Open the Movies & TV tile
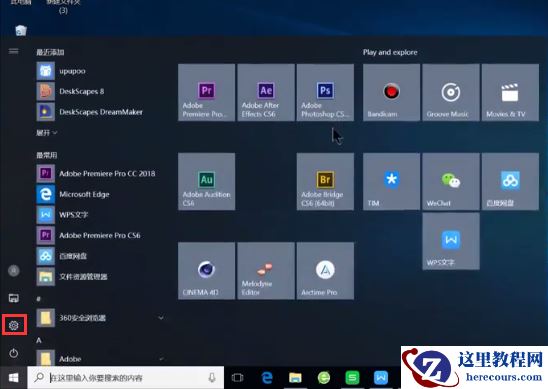This screenshot has width=548, height=389. [x=510, y=92]
